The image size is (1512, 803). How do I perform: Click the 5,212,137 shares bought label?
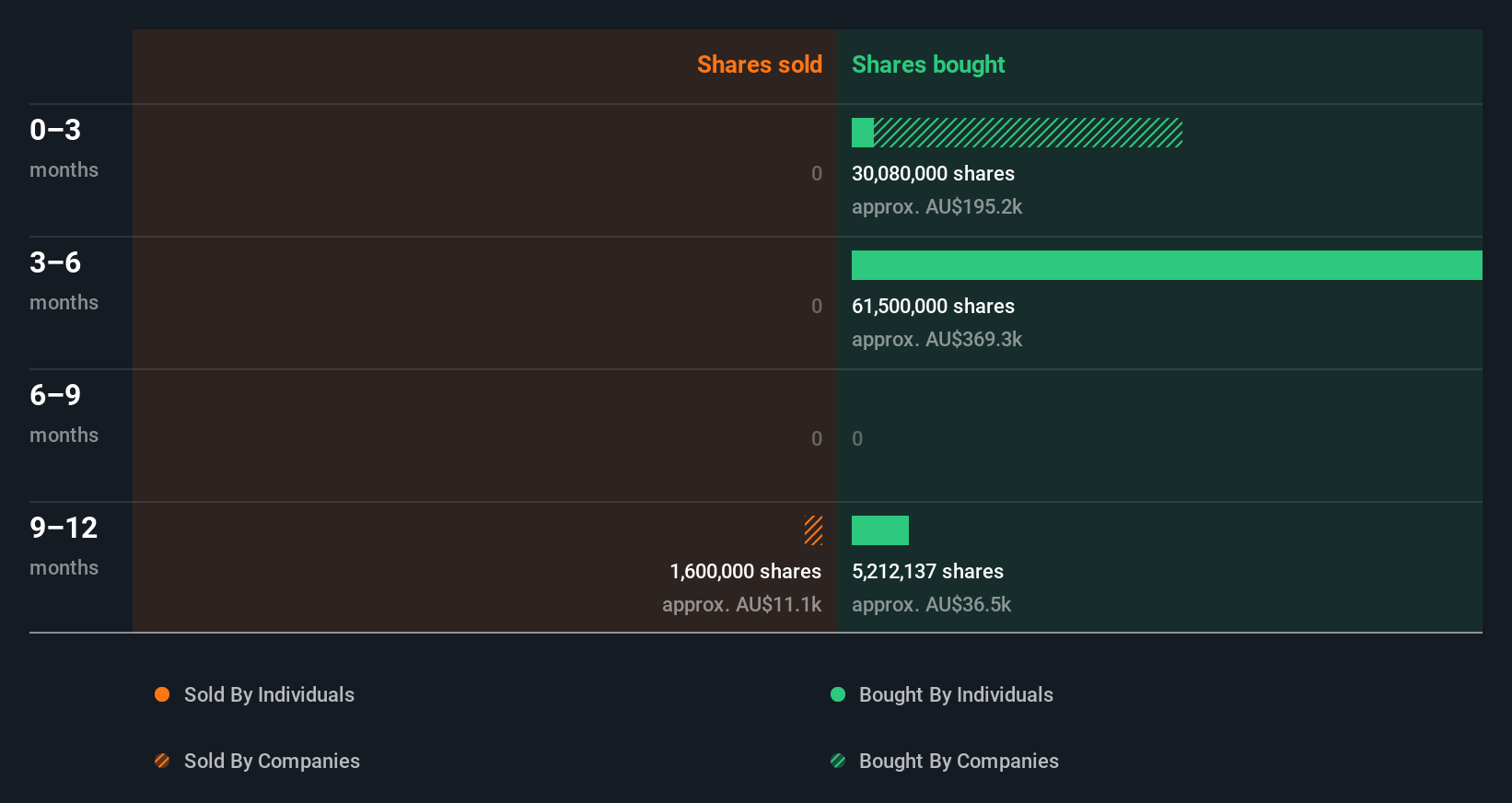[927, 571]
